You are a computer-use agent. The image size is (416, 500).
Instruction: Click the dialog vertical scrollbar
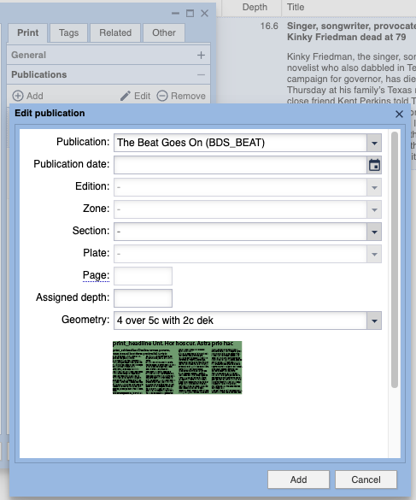tap(395, 260)
